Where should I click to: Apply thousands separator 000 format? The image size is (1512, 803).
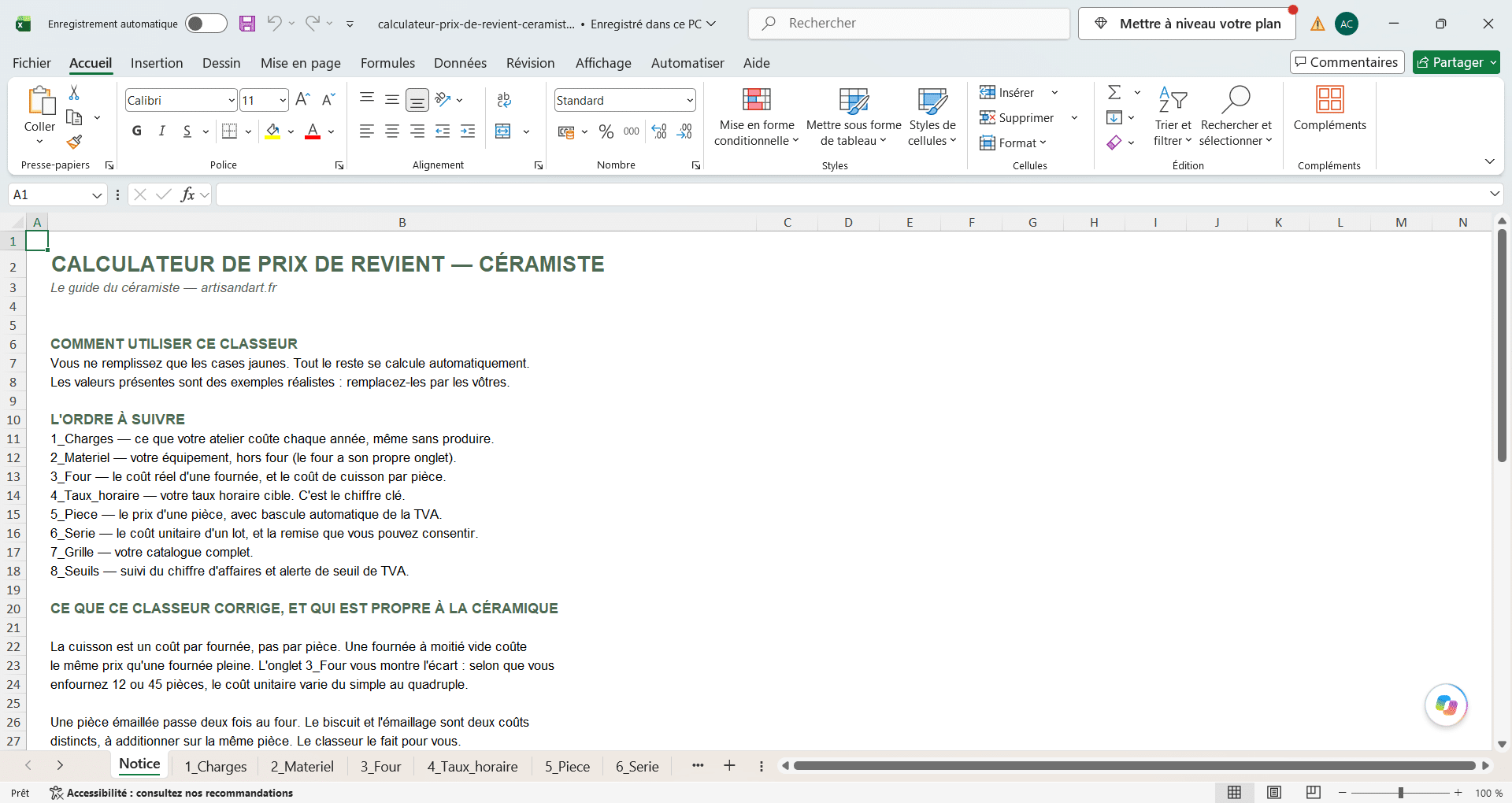632,131
